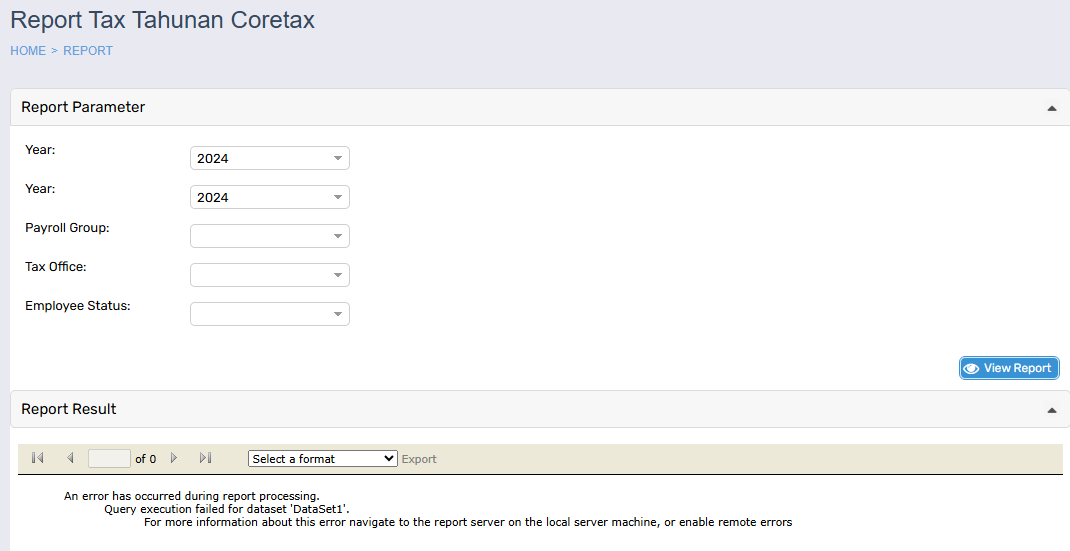The image size is (1070, 551).
Task: Click the REPORT breadcrumb link
Action: 88,51
